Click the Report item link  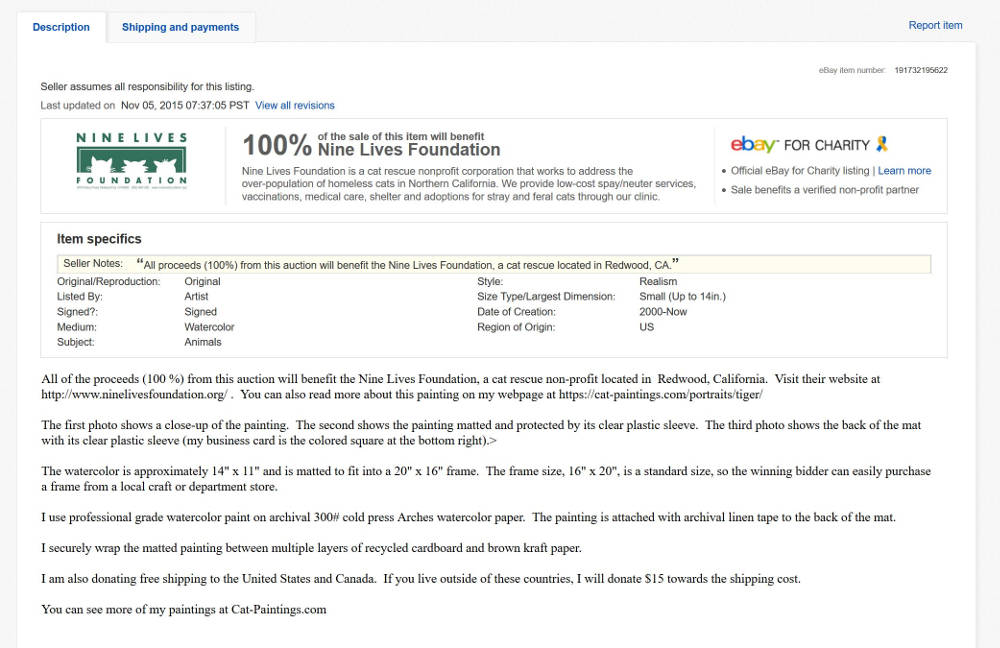tap(935, 25)
